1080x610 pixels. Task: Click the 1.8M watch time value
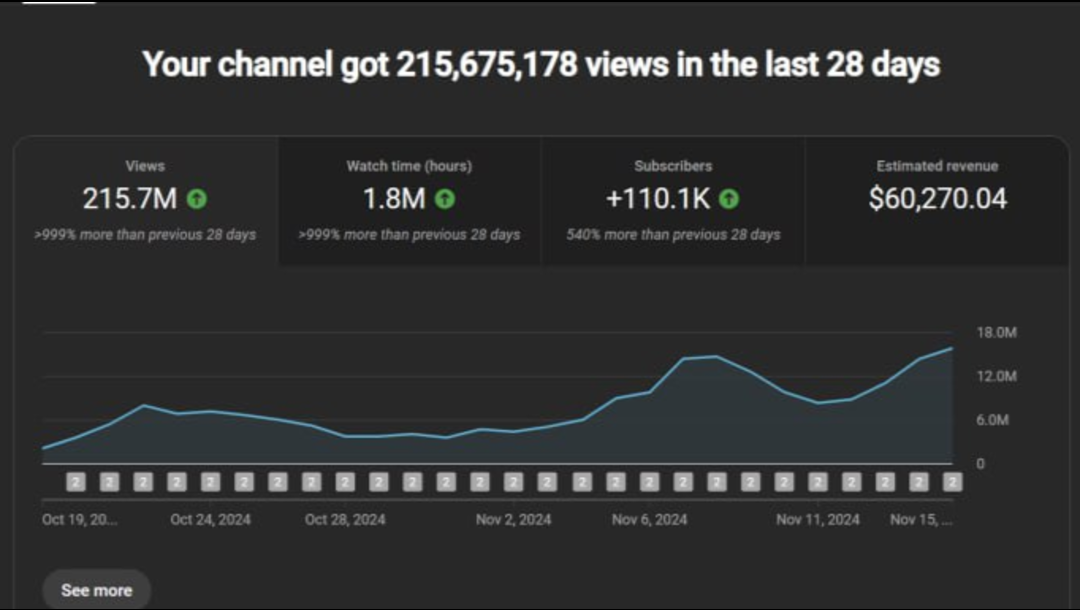[394, 199]
